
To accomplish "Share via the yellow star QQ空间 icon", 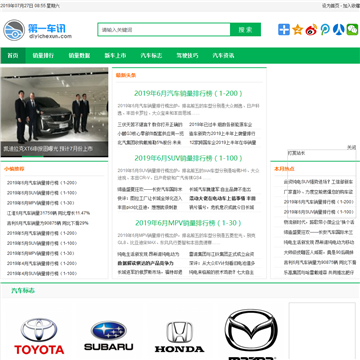I will point(297,30).
